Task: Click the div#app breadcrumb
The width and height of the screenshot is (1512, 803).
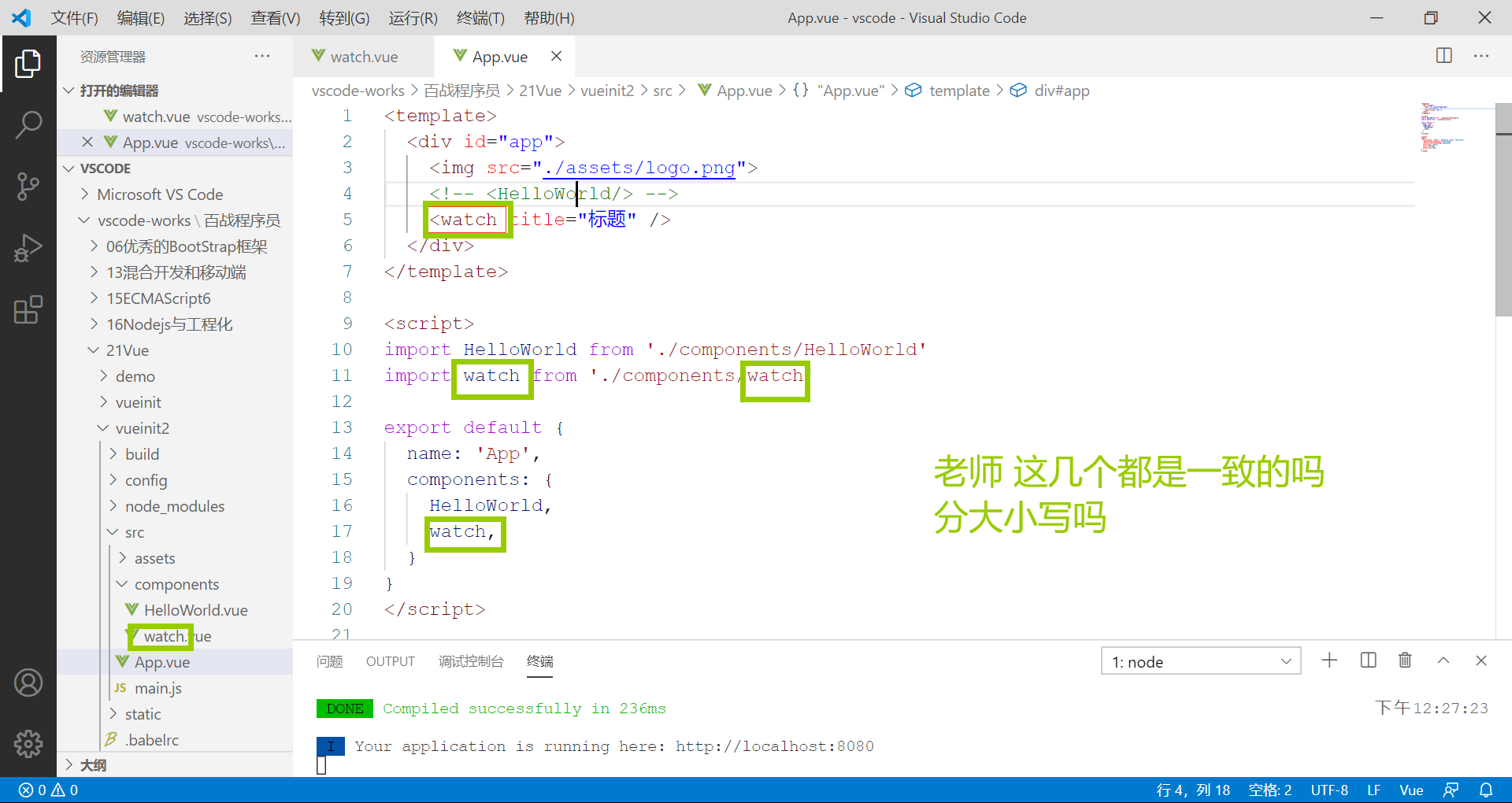Action: pos(1062,91)
